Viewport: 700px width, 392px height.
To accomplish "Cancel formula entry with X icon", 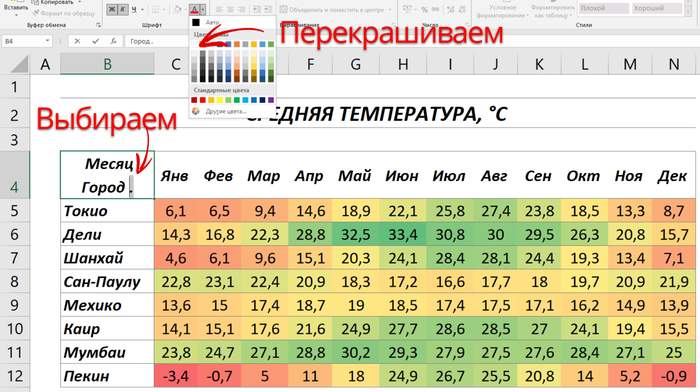I will click(77, 41).
